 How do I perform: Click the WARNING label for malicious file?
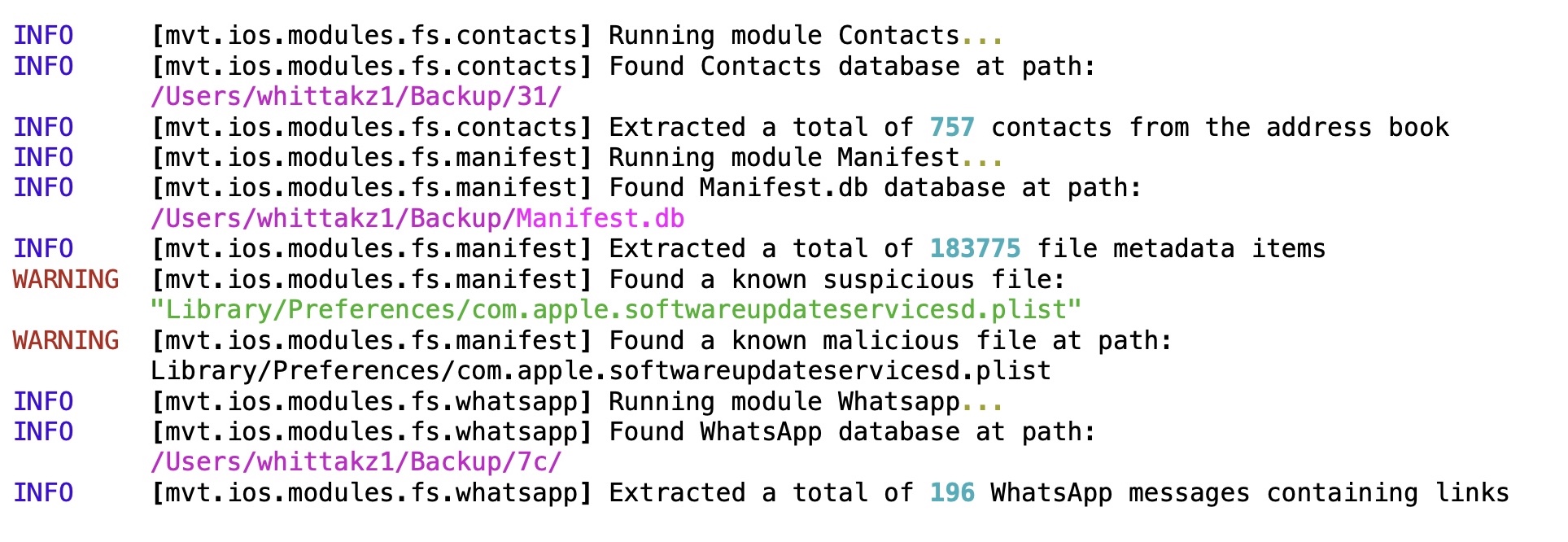pyautogui.click(x=66, y=341)
